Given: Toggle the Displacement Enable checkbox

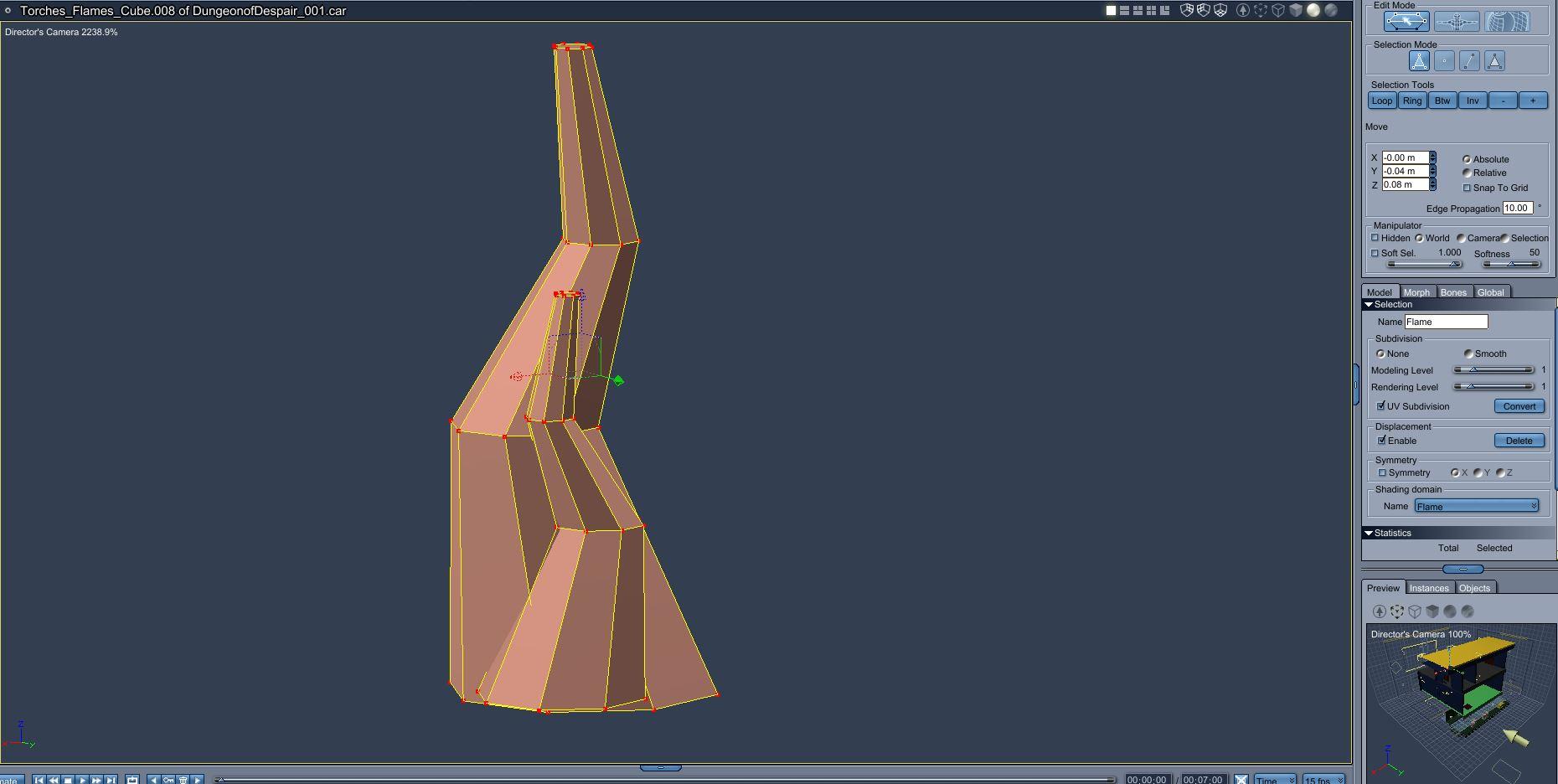Looking at the screenshot, I should tap(1382, 441).
